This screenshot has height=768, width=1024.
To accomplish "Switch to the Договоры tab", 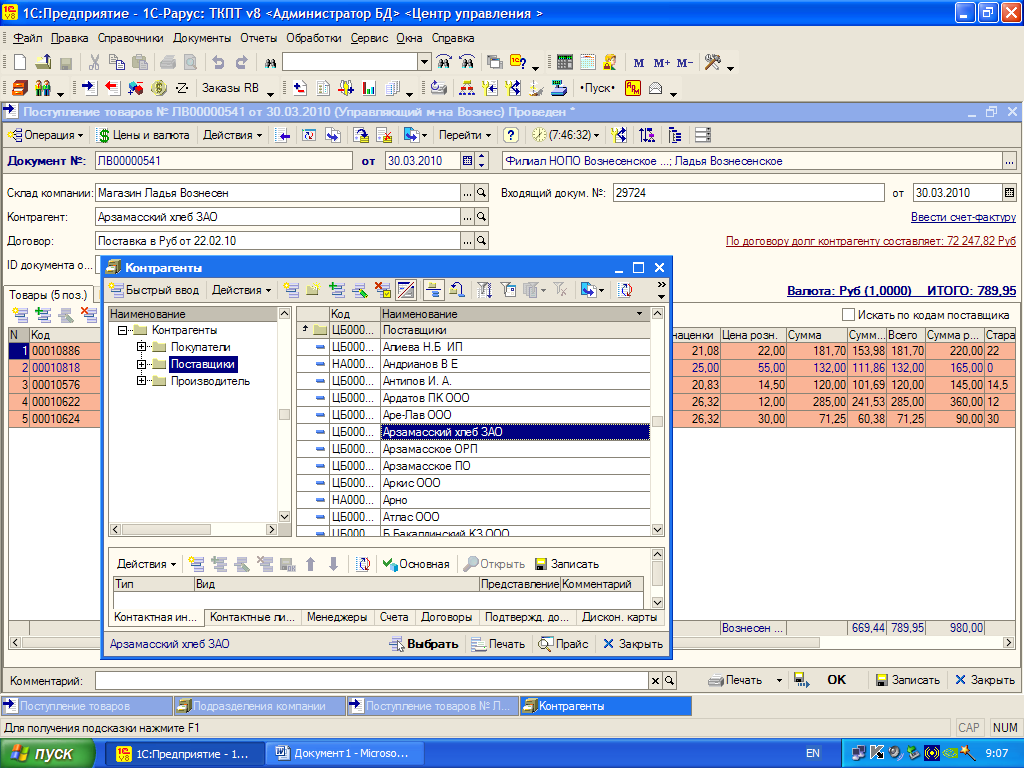I will click(447, 617).
